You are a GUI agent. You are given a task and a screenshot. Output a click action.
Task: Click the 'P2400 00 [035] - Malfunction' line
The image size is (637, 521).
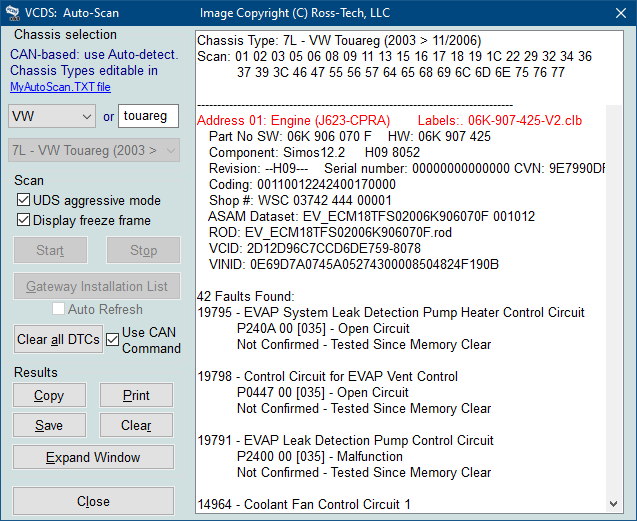click(320, 456)
